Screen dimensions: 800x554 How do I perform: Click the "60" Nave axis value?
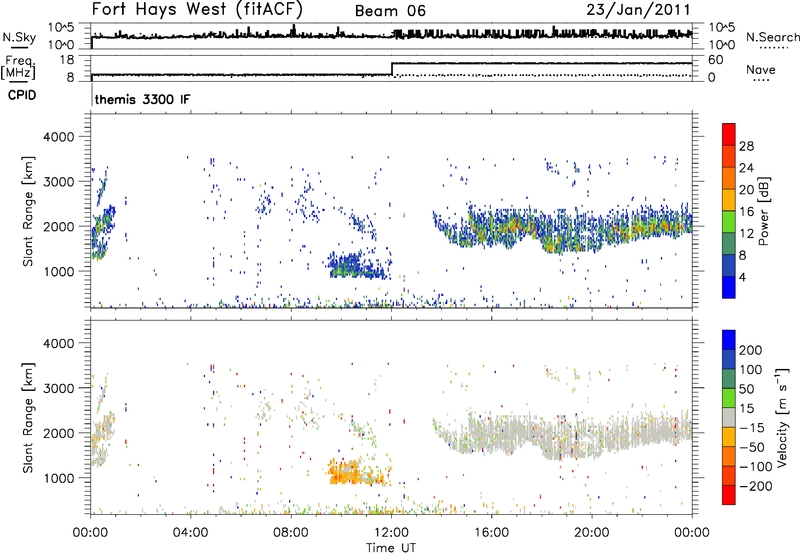tap(716, 60)
